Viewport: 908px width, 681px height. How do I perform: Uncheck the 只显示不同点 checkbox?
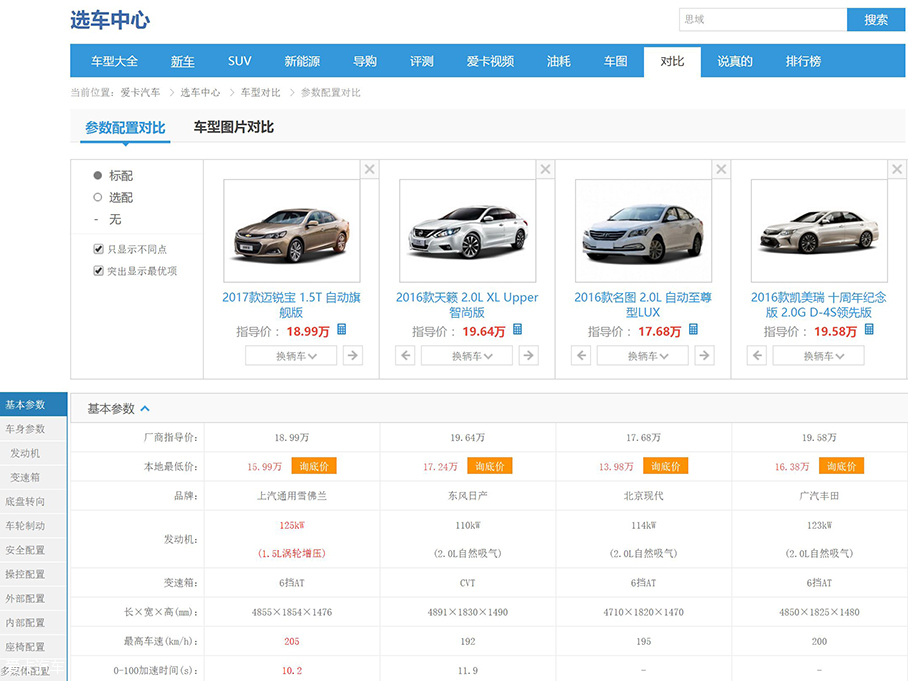98,249
